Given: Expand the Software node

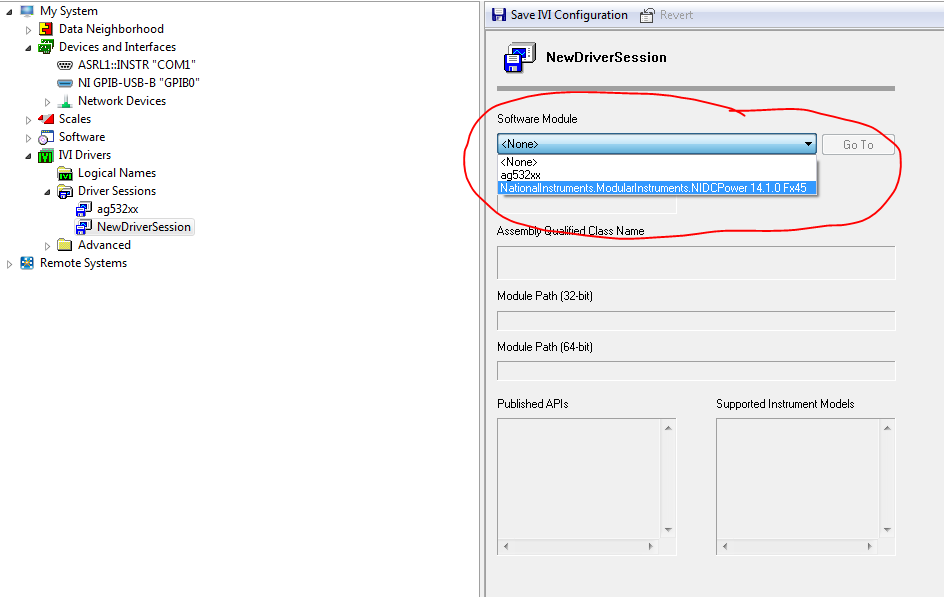Looking at the screenshot, I should [x=28, y=138].
